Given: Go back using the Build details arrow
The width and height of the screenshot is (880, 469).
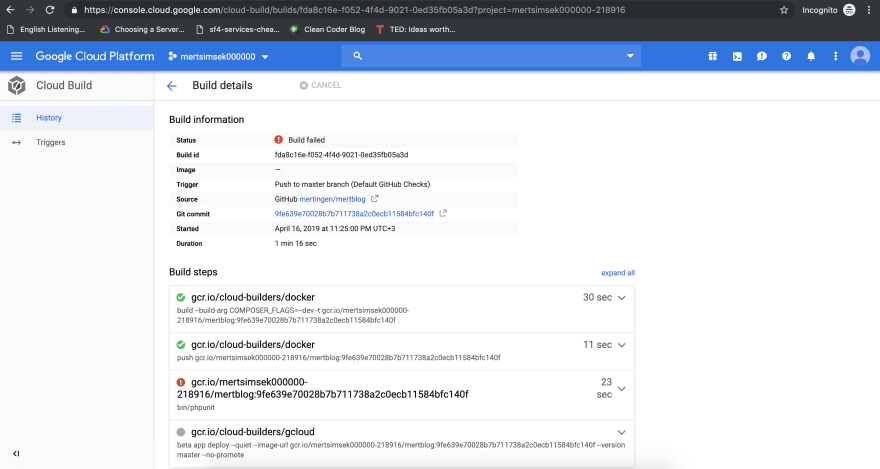Looking at the screenshot, I should coord(172,86).
